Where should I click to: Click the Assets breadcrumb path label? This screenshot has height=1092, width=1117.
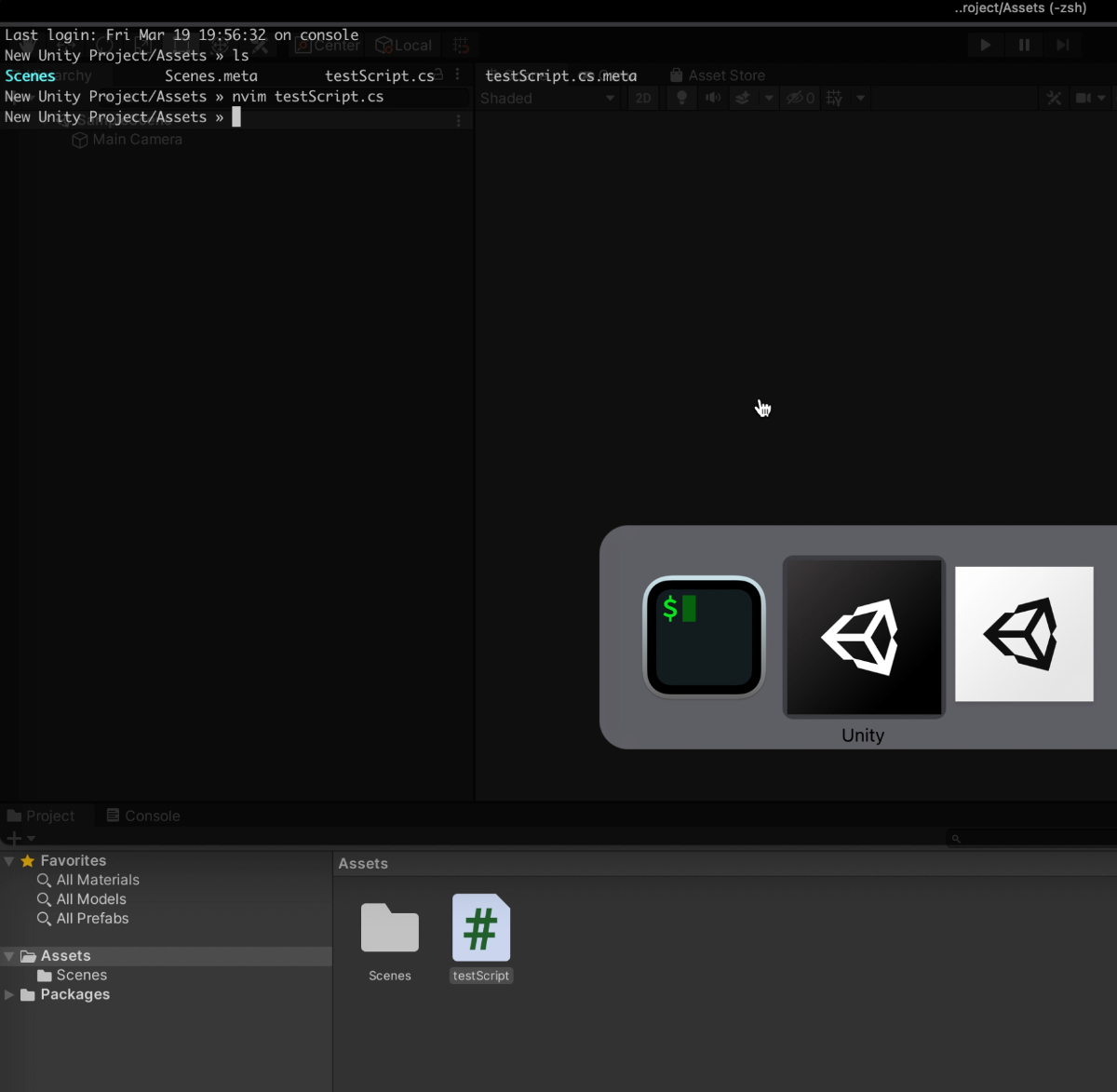[363, 864]
